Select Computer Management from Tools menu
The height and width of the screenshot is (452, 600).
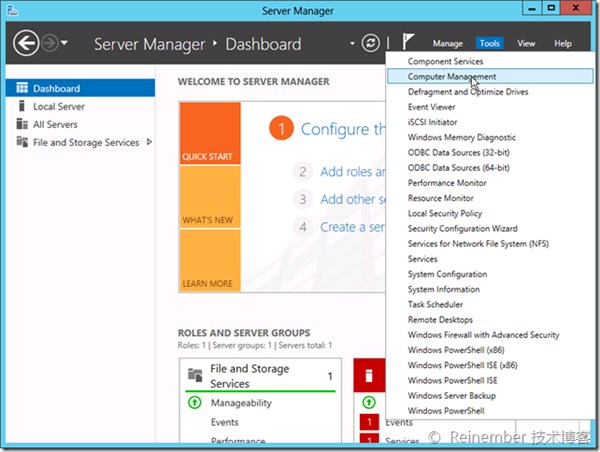[452, 77]
